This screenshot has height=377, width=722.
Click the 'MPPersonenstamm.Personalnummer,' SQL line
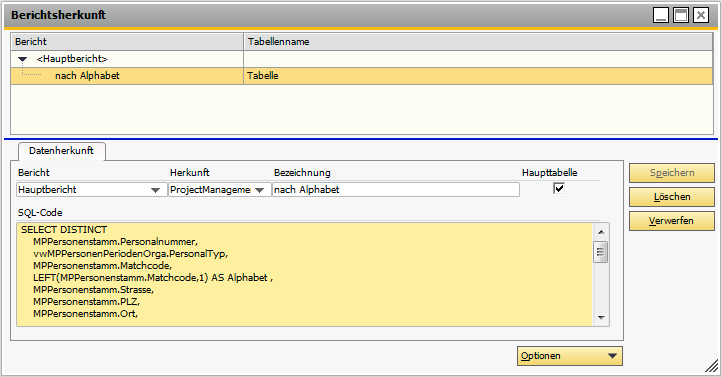[116, 242]
